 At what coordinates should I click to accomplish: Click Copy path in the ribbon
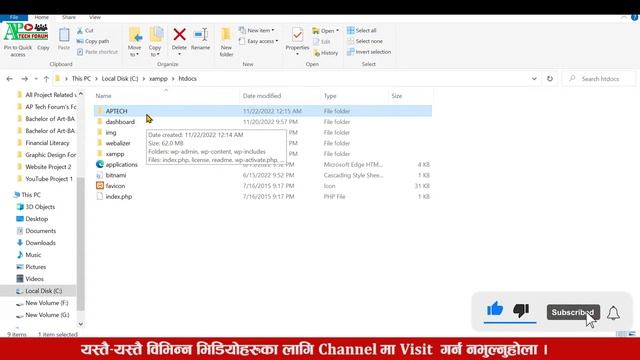pos(93,41)
